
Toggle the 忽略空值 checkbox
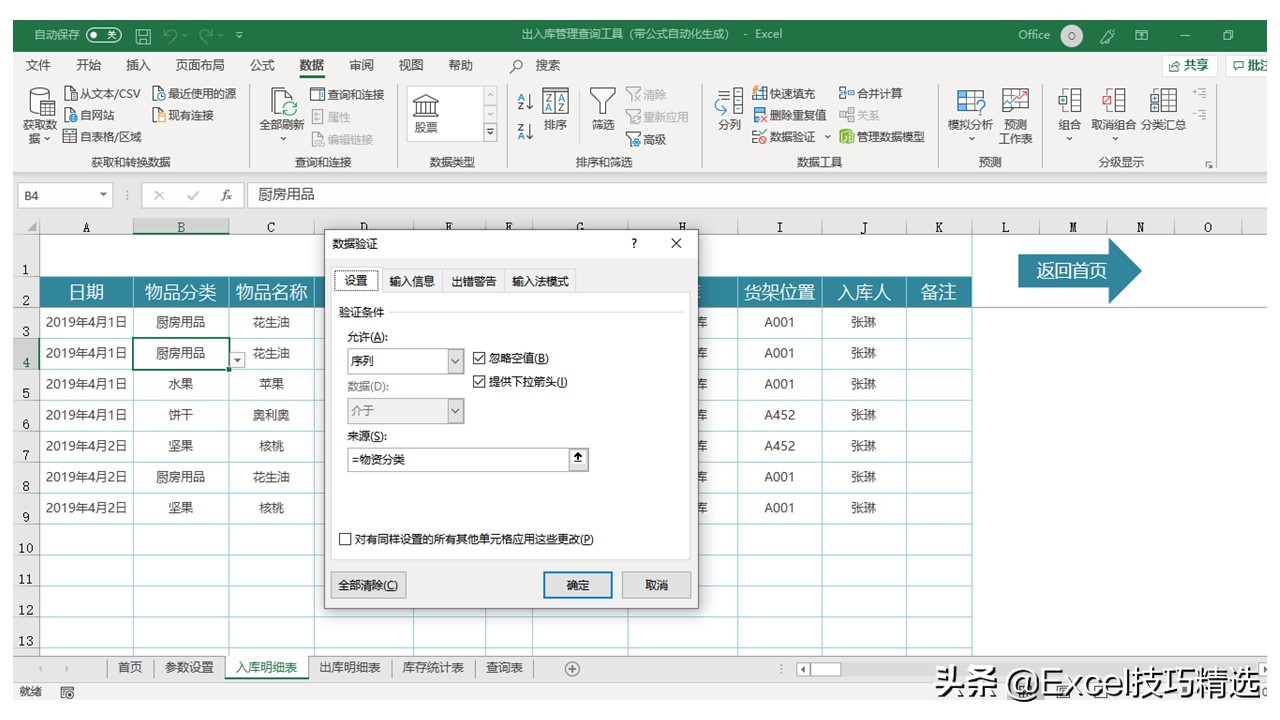tap(479, 357)
